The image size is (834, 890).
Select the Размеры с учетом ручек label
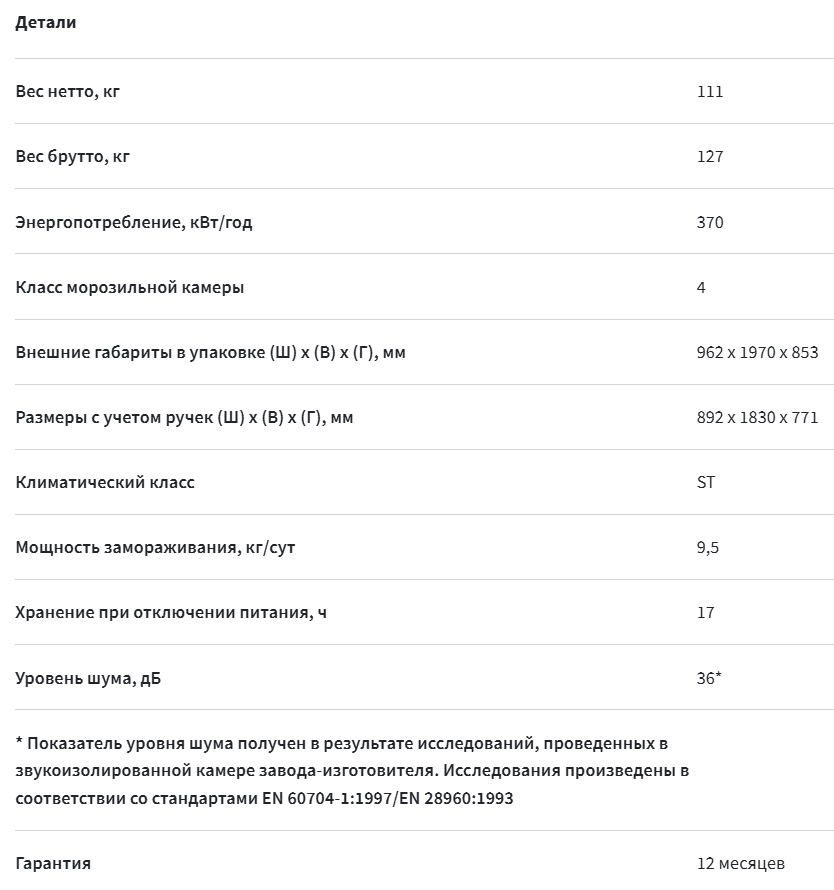pyautogui.click(x=185, y=418)
